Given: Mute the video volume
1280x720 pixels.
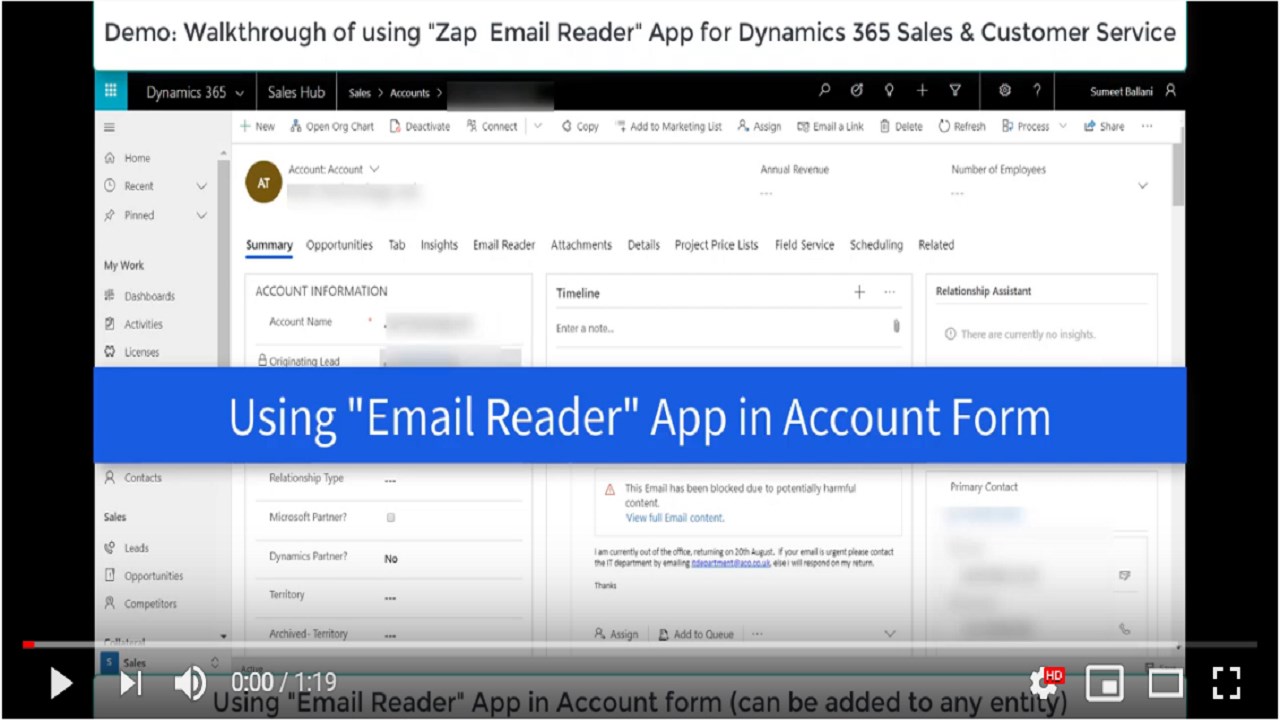Looking at the screenshot, I should tap(190, 683).
